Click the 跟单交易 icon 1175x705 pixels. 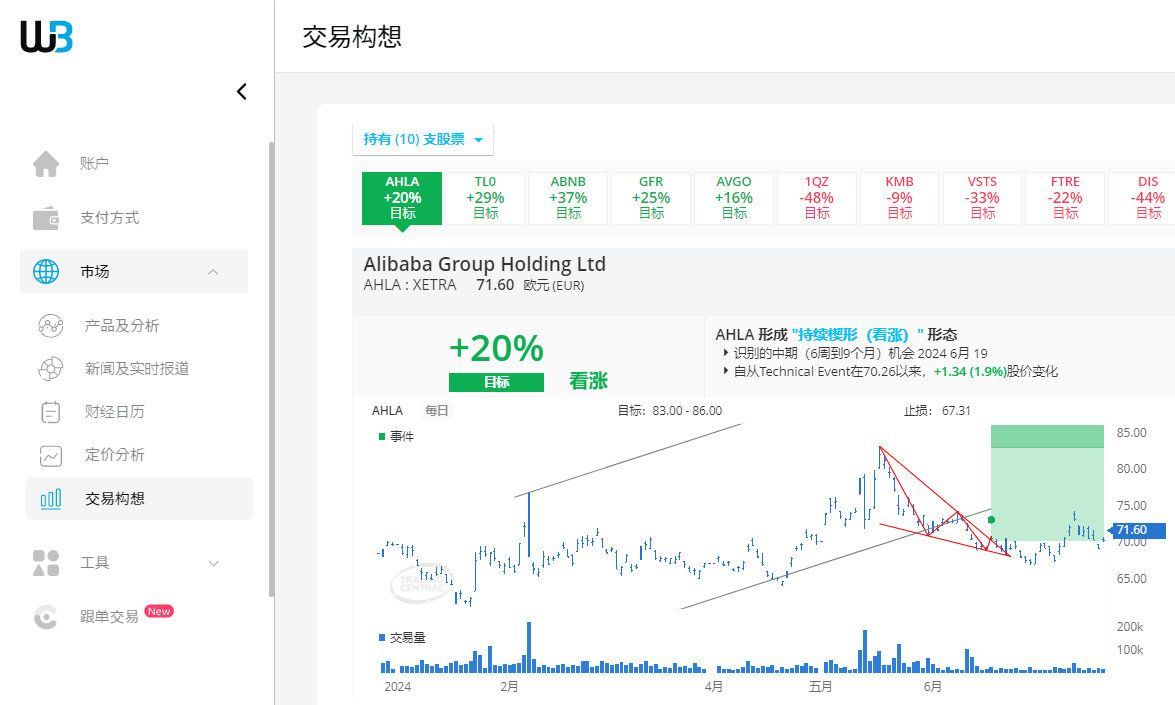46,617
